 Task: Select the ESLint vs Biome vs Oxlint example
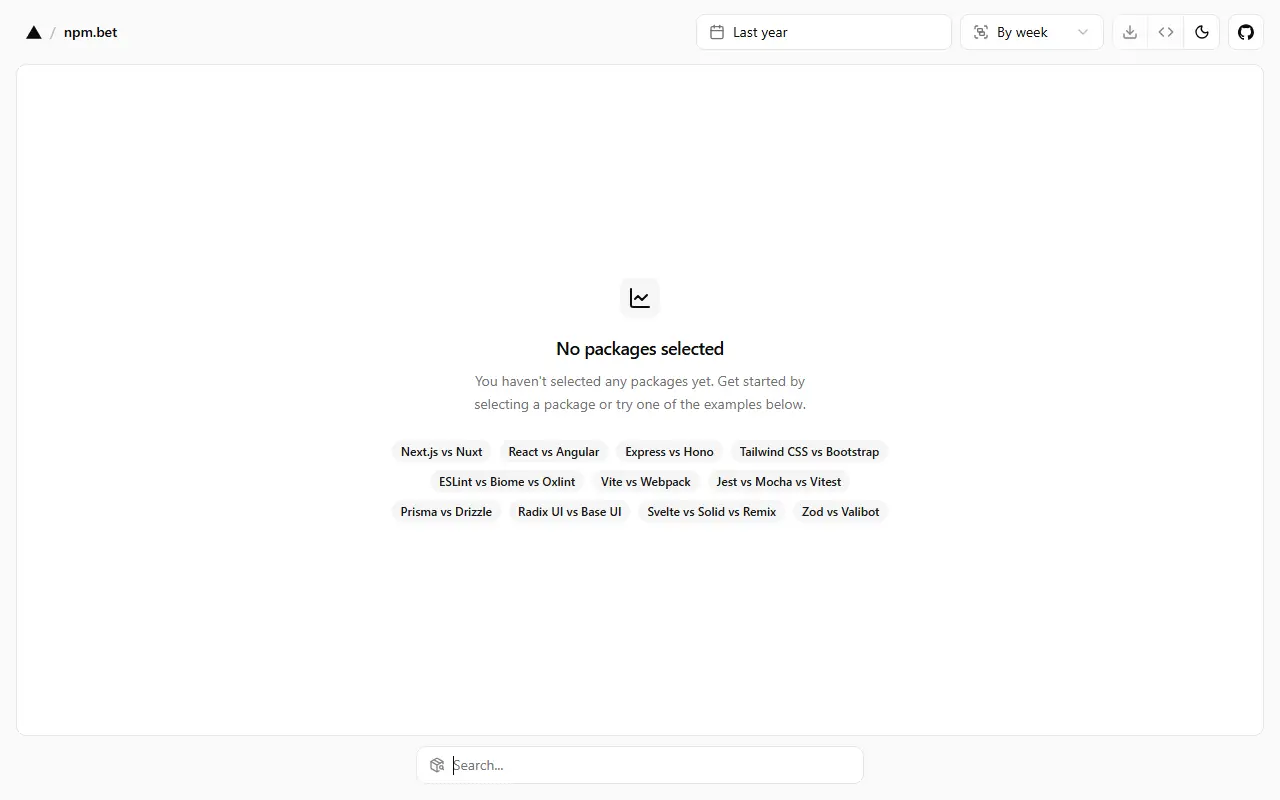[x=507, y=482]
